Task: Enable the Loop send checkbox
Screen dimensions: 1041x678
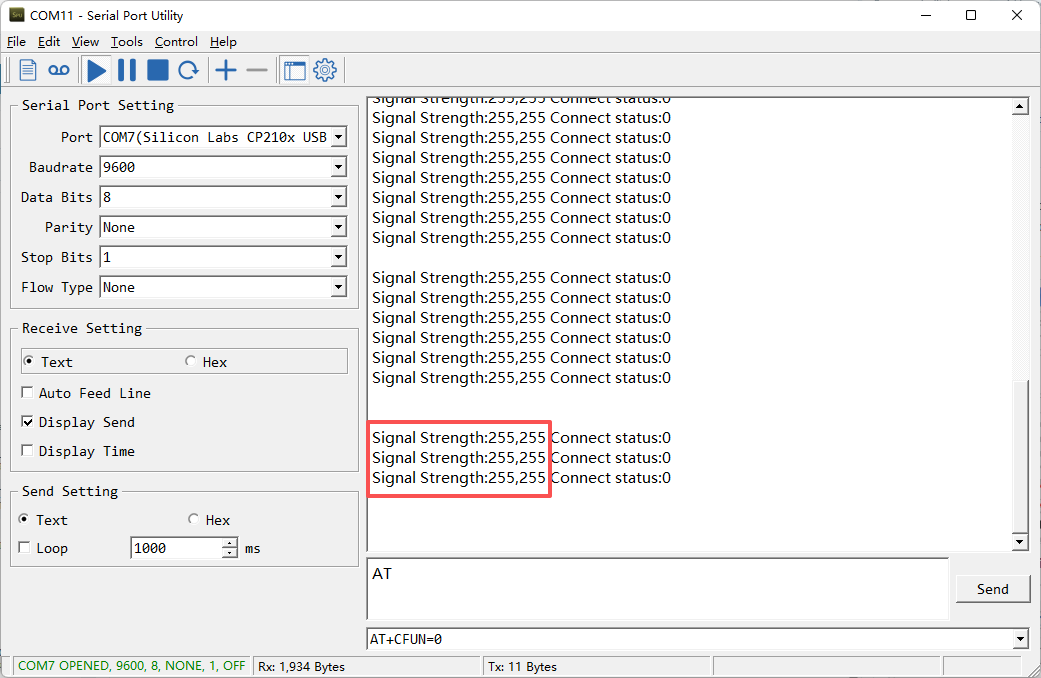Action: [25, 548]
